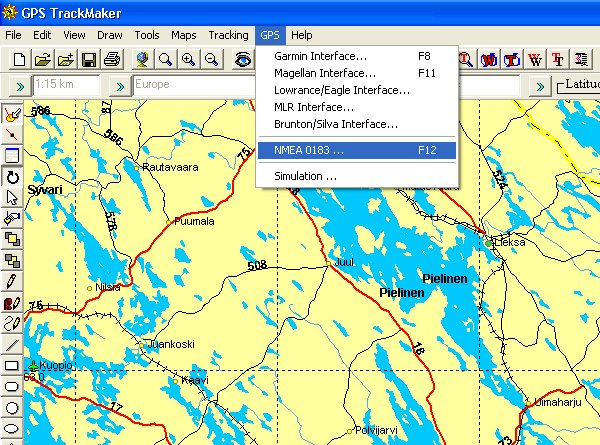Viewport: 600px width, 445px height.
Task: Expand the scale 1:15 km chevron
Action: click(20, 87)
